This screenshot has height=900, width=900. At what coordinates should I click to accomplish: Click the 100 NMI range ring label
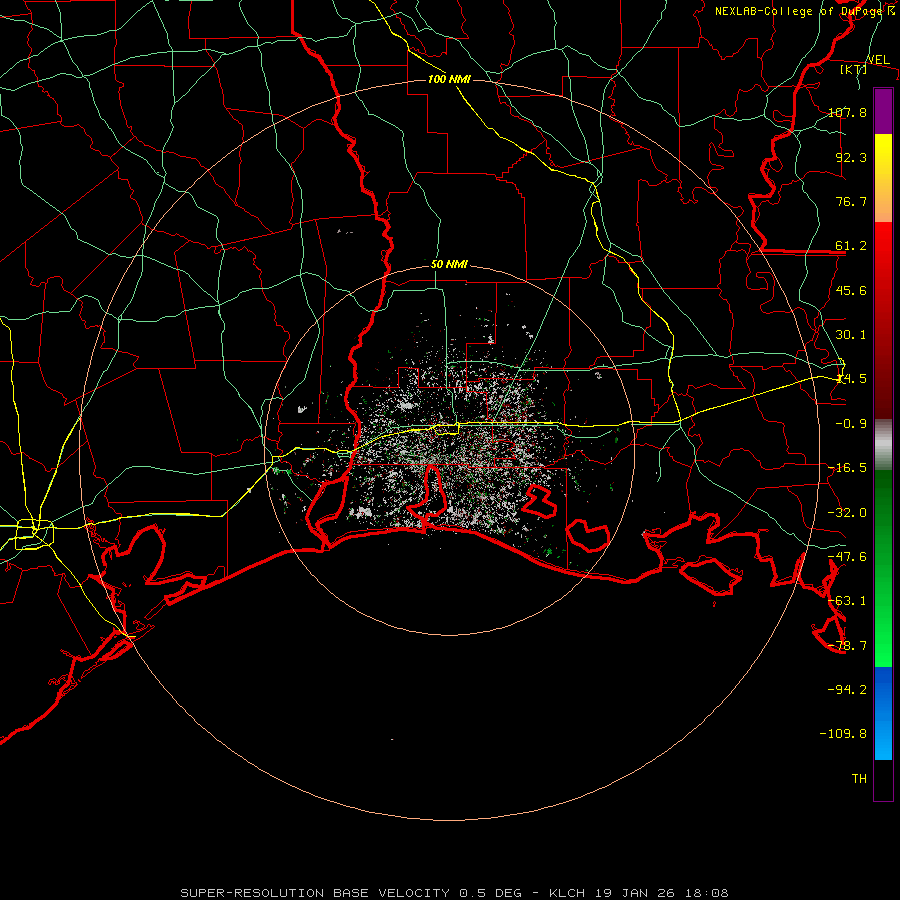449,79
